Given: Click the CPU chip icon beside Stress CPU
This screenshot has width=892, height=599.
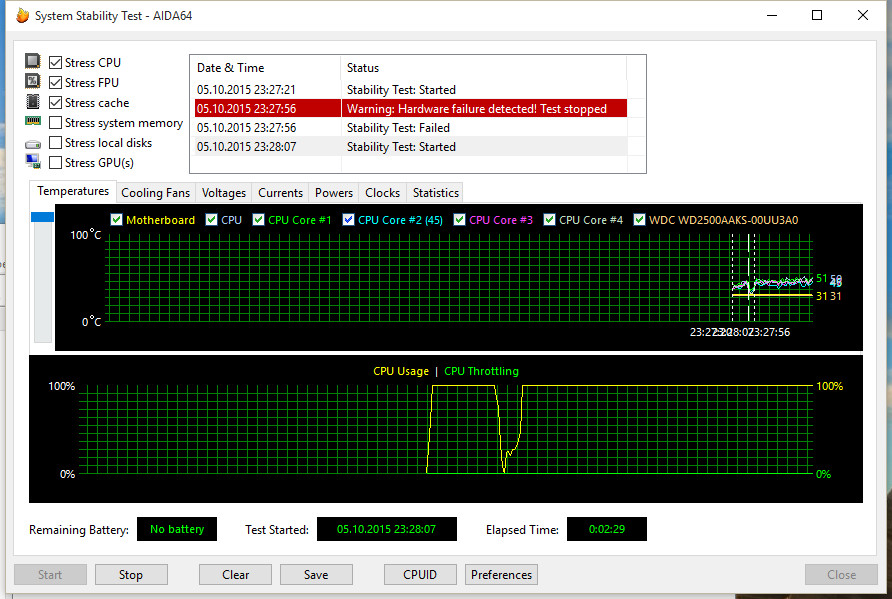Looking at the screenshot, I should pyautogui.click(x=33, y=61).
